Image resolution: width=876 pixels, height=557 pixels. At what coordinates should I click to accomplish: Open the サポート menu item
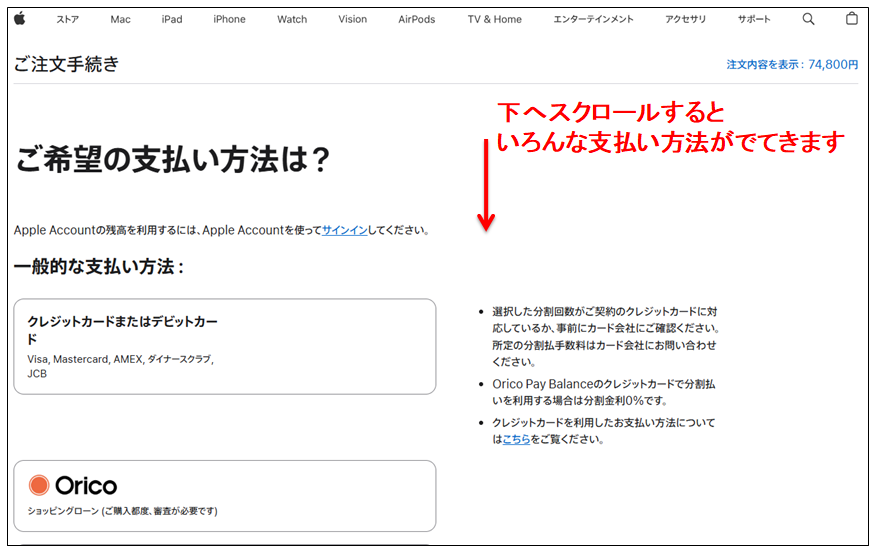(x=754, y=20)
